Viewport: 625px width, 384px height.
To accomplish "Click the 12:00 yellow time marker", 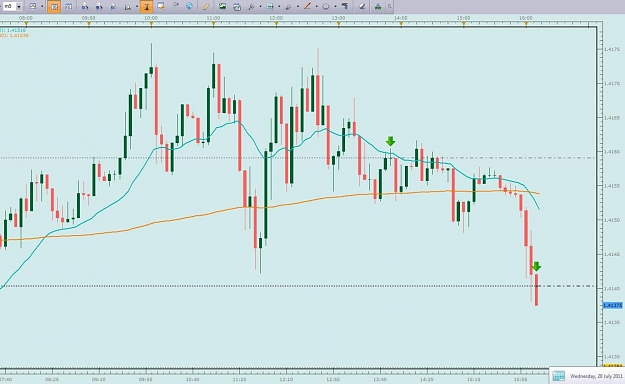I will (276, 24).
